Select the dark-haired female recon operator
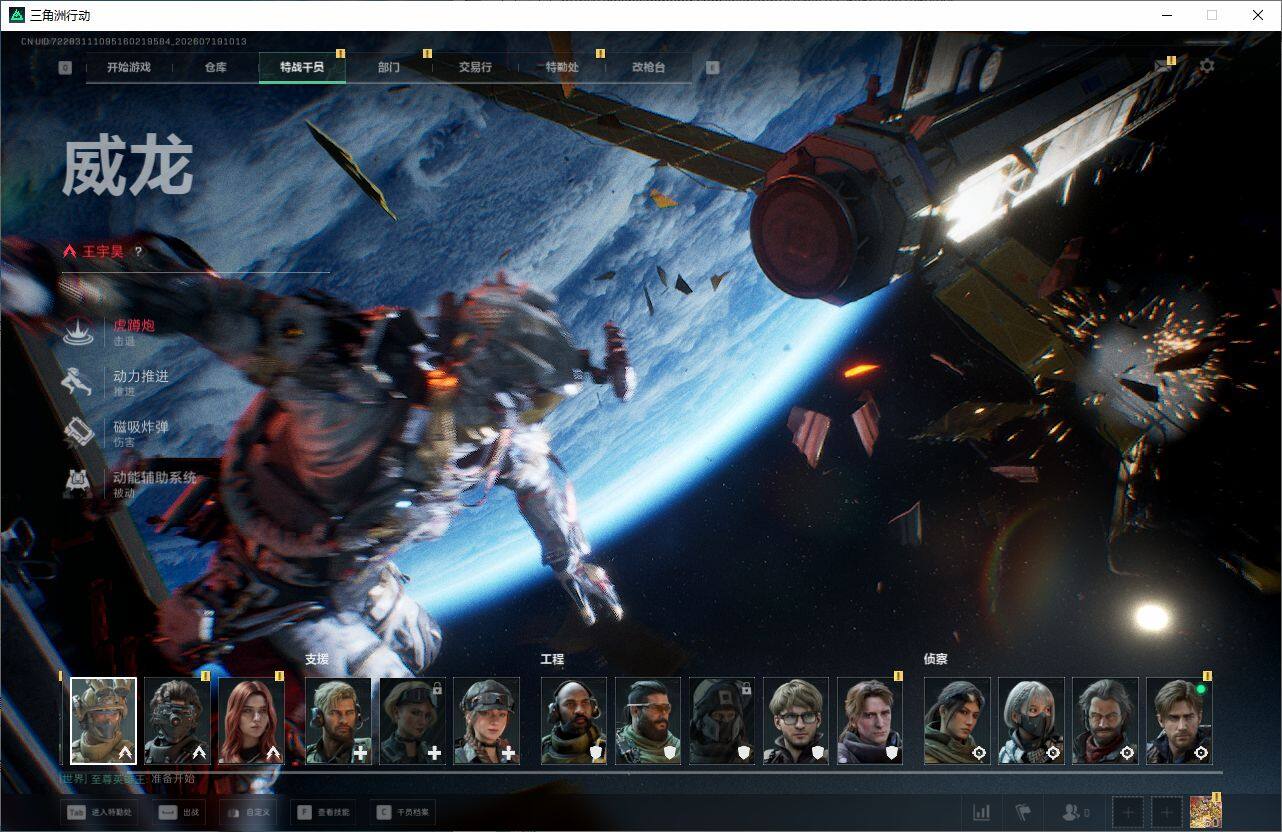 pyautogui.click(x=957, y=721)
